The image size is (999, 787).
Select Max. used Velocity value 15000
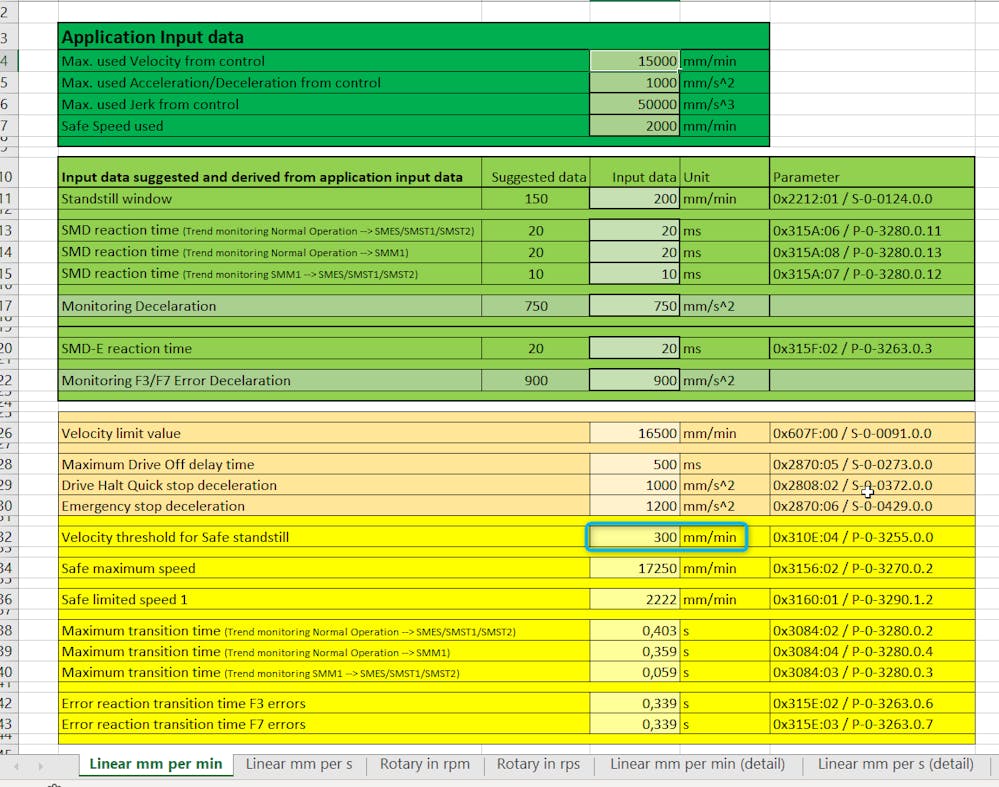pos(635,61)
